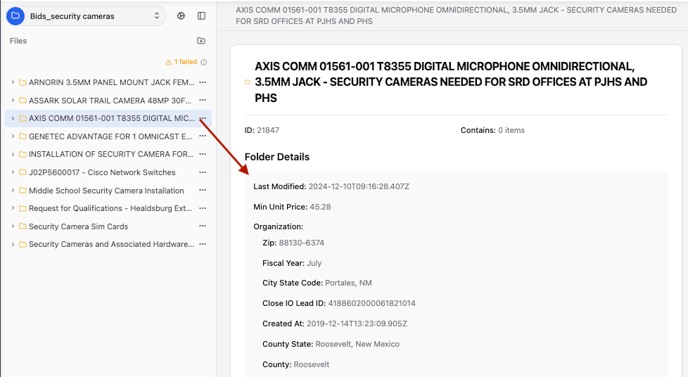Click the AXIS COMM 01561-001 detail title

coord(451,82)
